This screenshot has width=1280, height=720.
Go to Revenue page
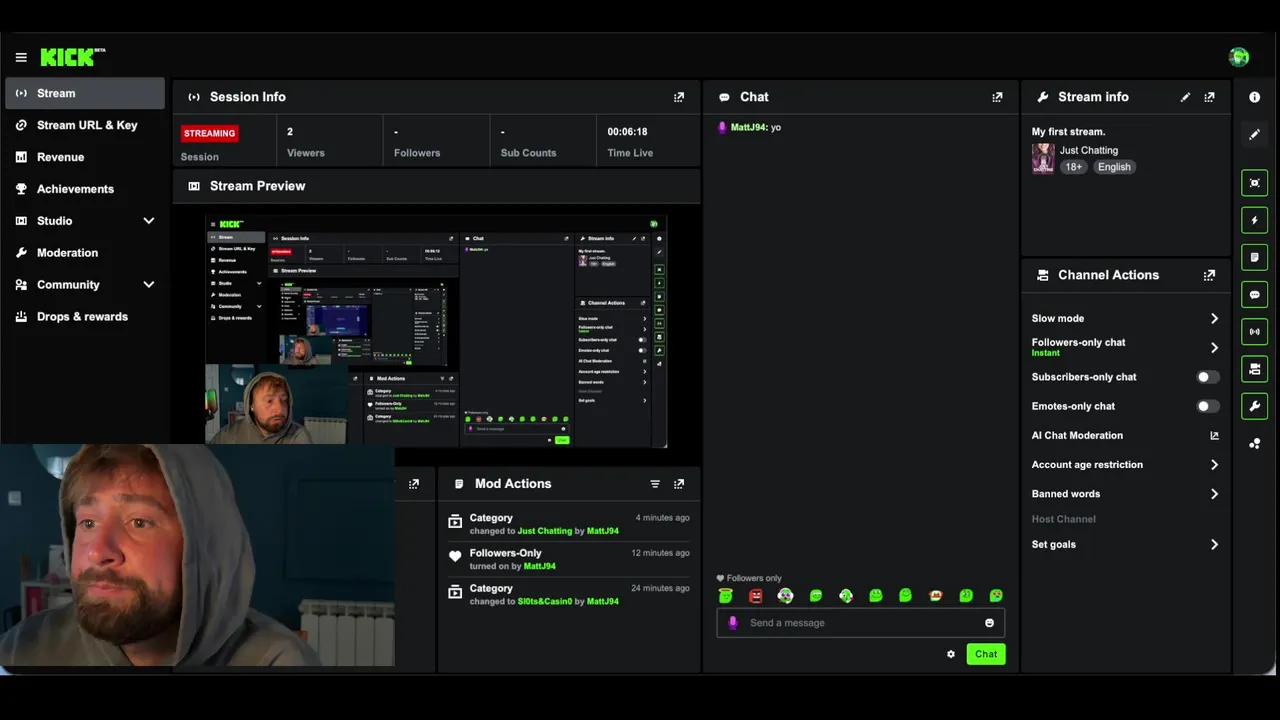tap(85, 157)
